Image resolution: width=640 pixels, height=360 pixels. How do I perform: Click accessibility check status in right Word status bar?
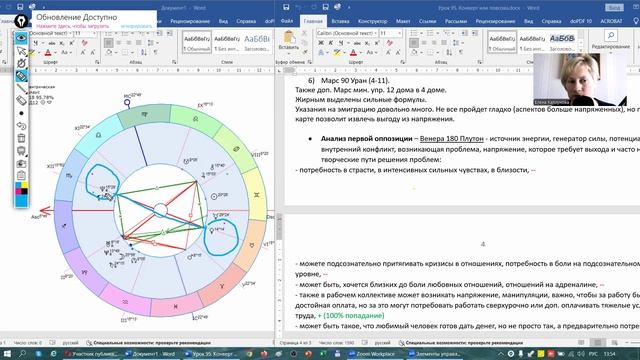click(460, 343)
